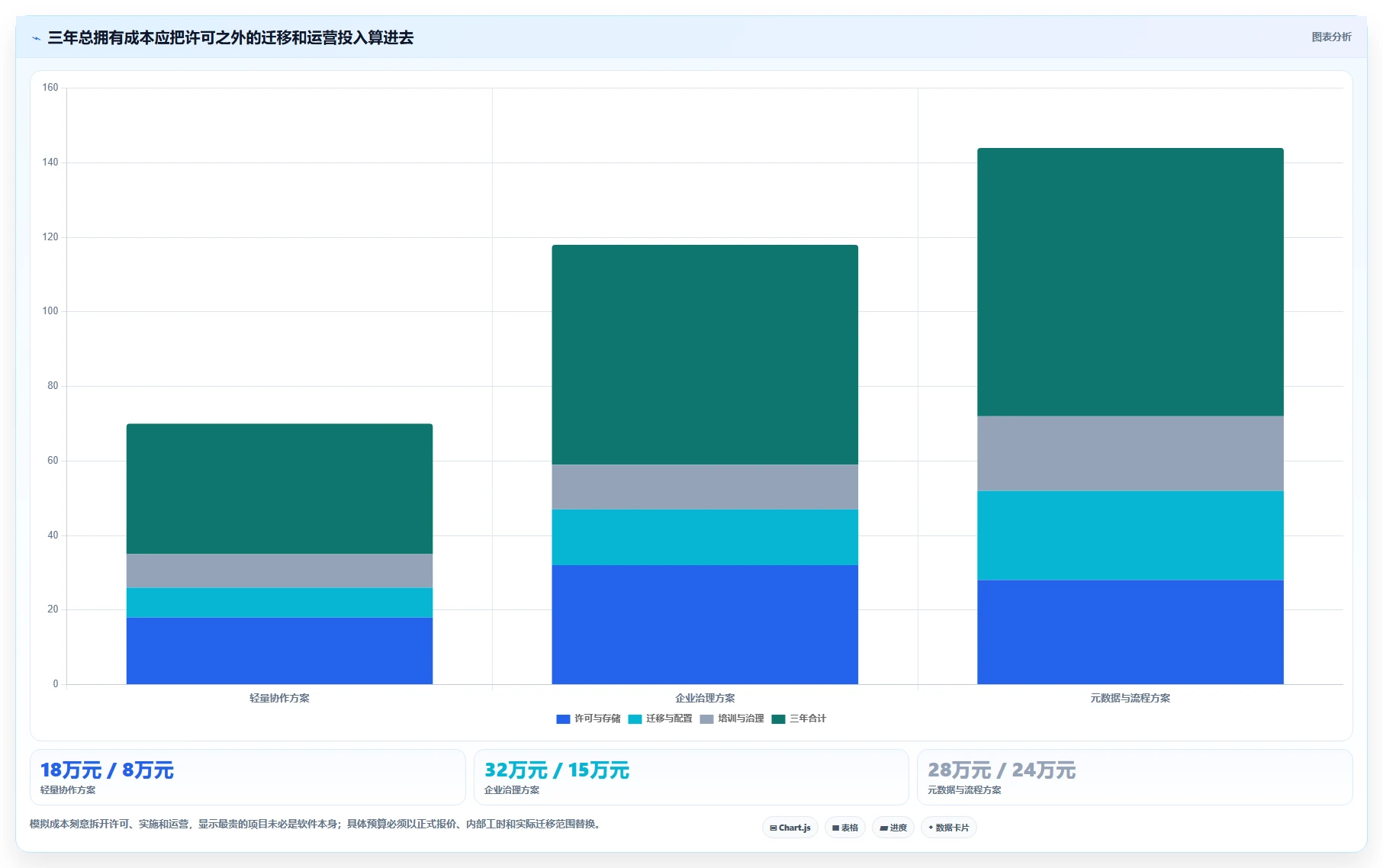The height and width of the screenshot is (868, 1383).
Task: Click the 140 y-axis tick label
Action: click(x=50, y=162)
